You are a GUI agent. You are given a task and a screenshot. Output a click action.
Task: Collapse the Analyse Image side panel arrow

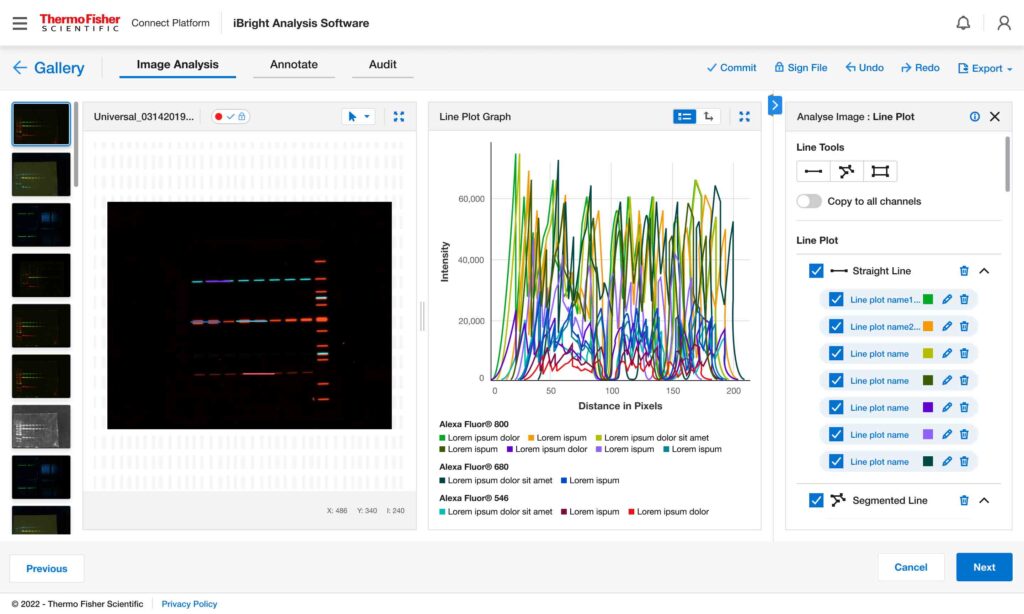coord(775,105)
